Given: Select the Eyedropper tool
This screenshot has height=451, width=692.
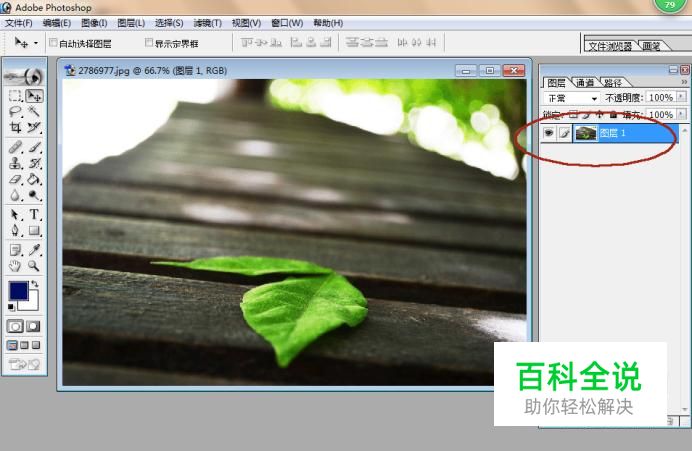Looking at the screenshot, I should 34,250.
